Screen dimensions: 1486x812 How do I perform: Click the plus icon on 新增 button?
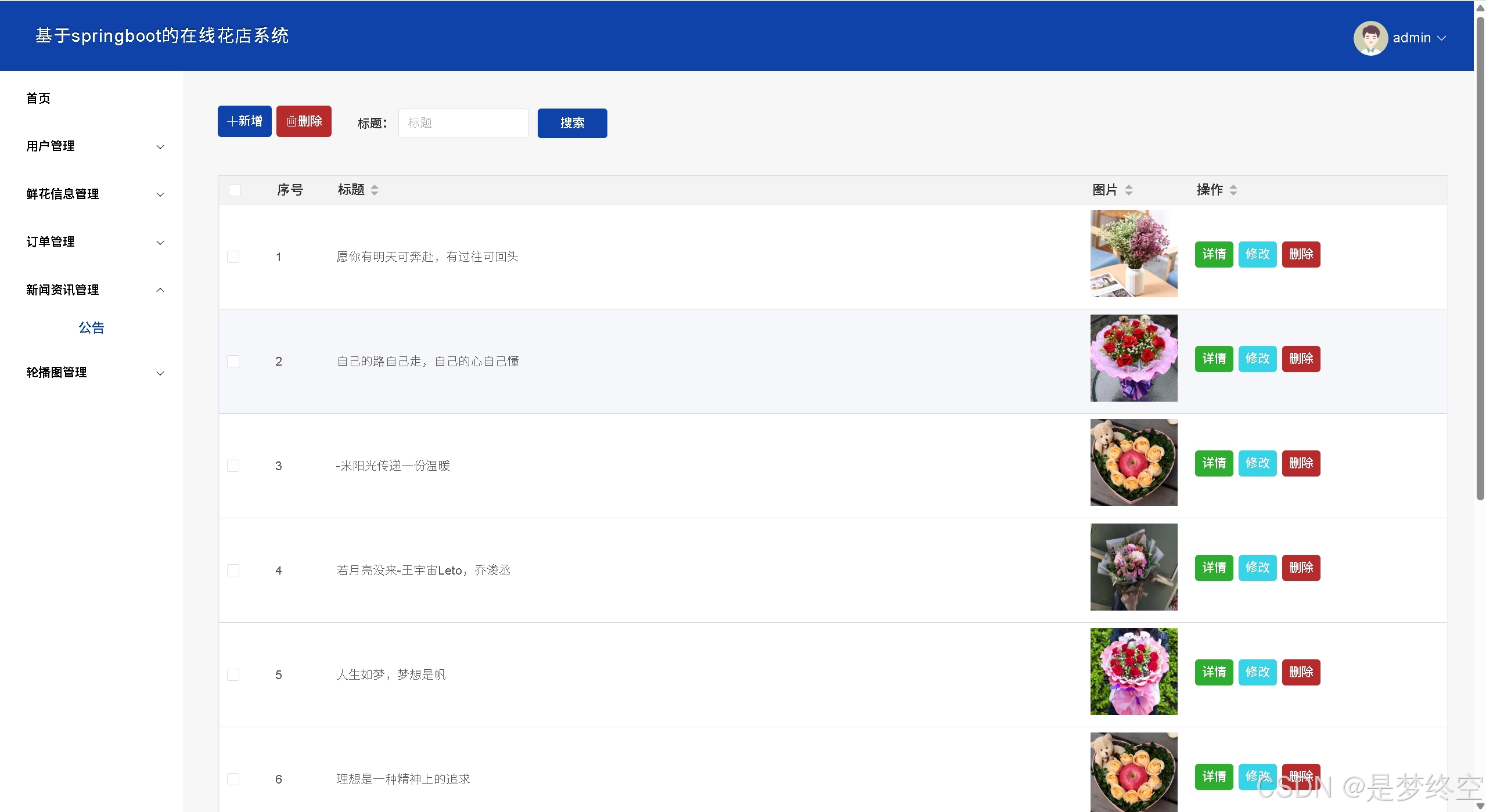point(232,121)
